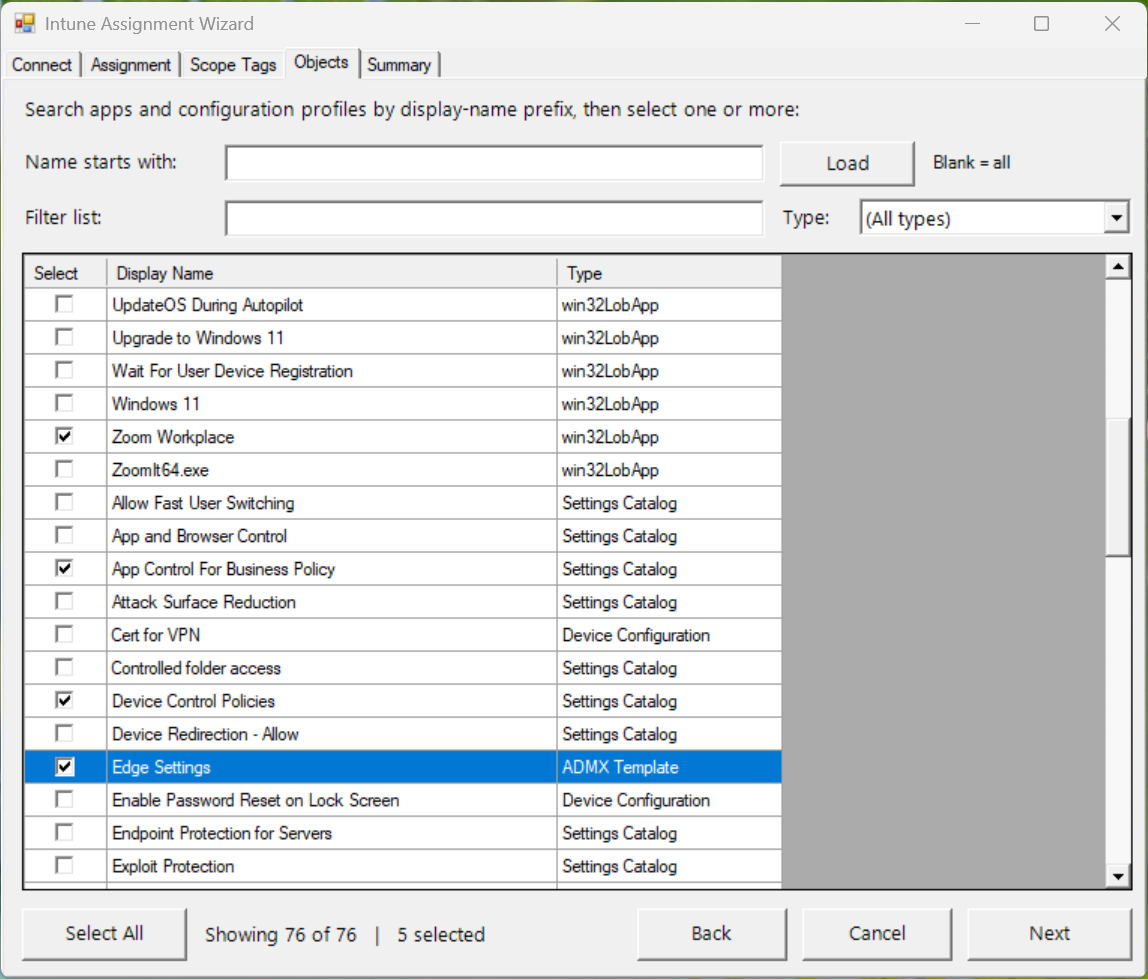Go to the Summary tab
The height and width of the screenshot is (979, 1148).
point(399,64)
